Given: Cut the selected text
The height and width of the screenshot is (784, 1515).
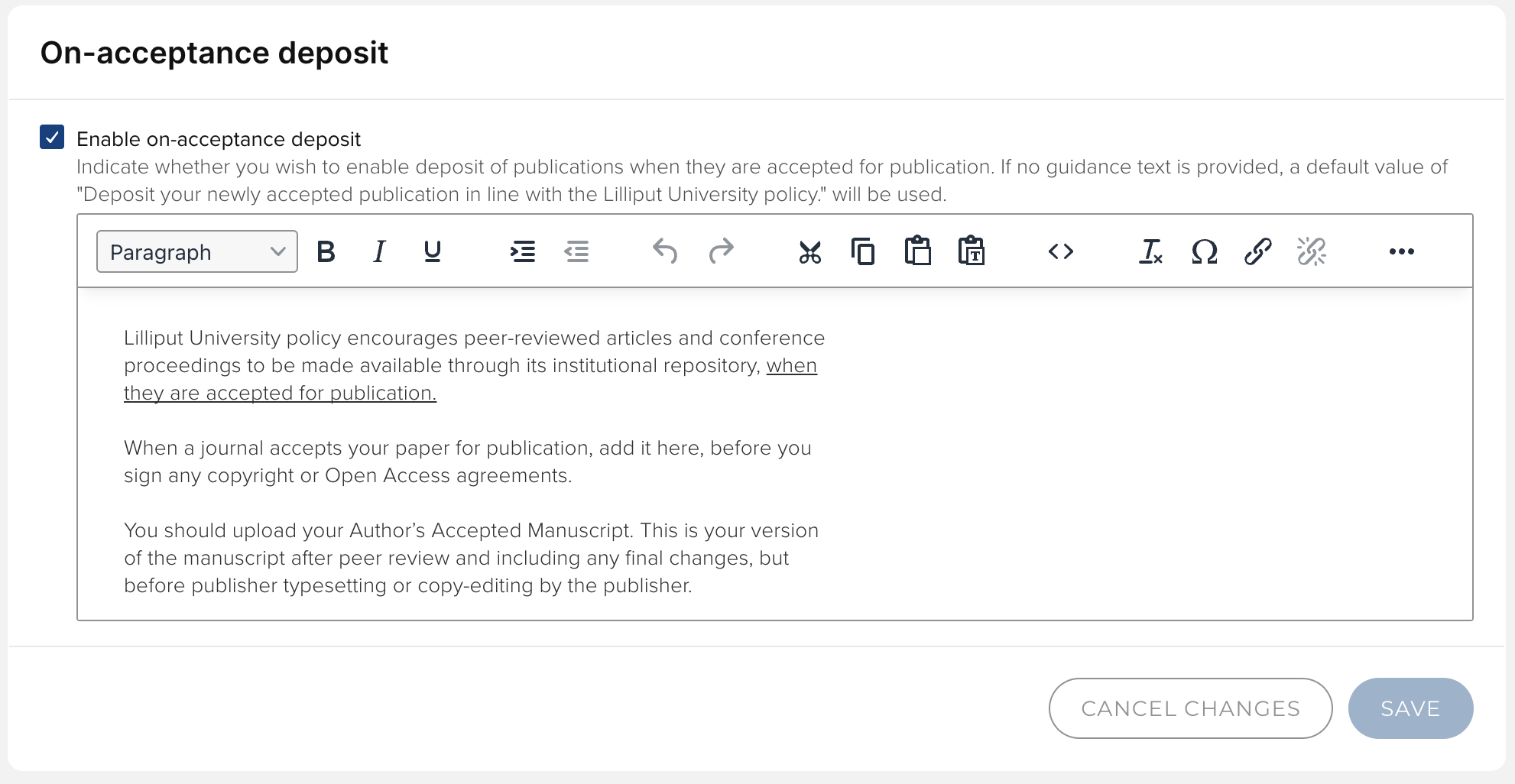Looking at the screenshot, I should (x=809, y=251).
